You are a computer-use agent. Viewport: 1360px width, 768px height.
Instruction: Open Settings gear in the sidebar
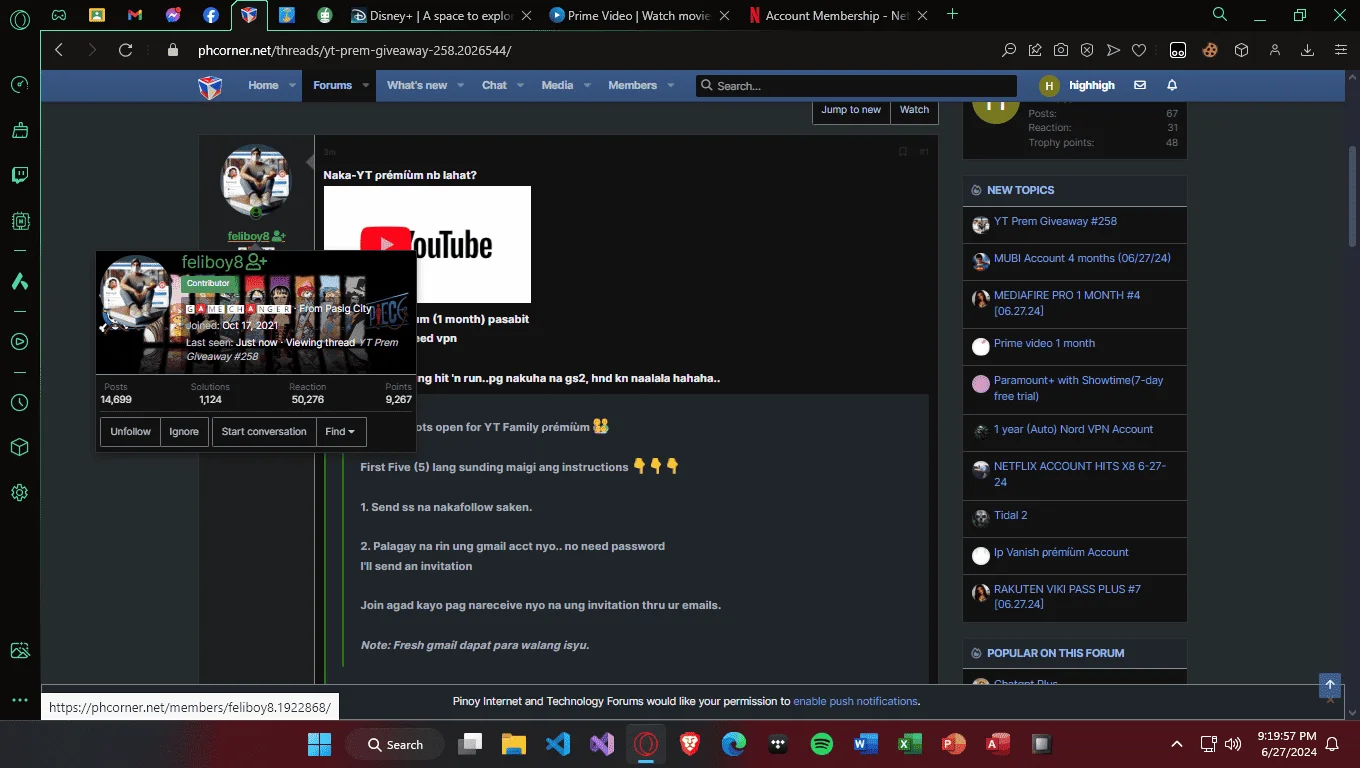tap(20, 492)
